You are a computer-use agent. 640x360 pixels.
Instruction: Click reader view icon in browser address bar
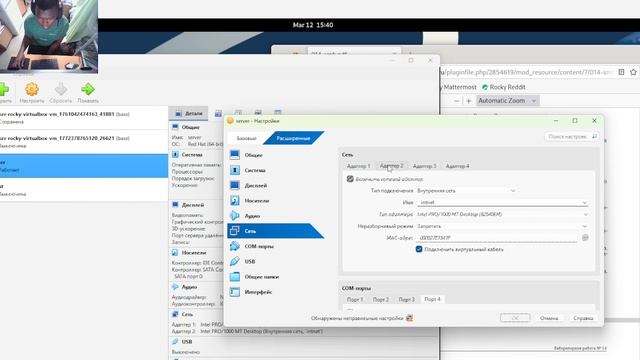pos(621,72)
